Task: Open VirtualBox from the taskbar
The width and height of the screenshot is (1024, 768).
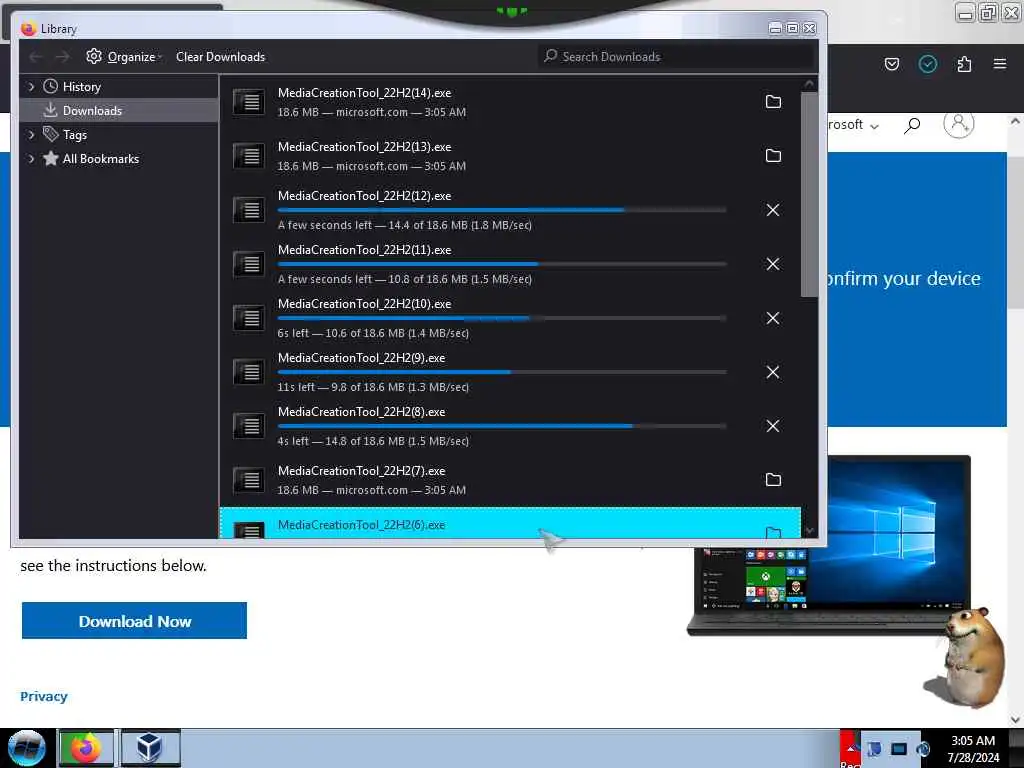Action: point(150,748)
